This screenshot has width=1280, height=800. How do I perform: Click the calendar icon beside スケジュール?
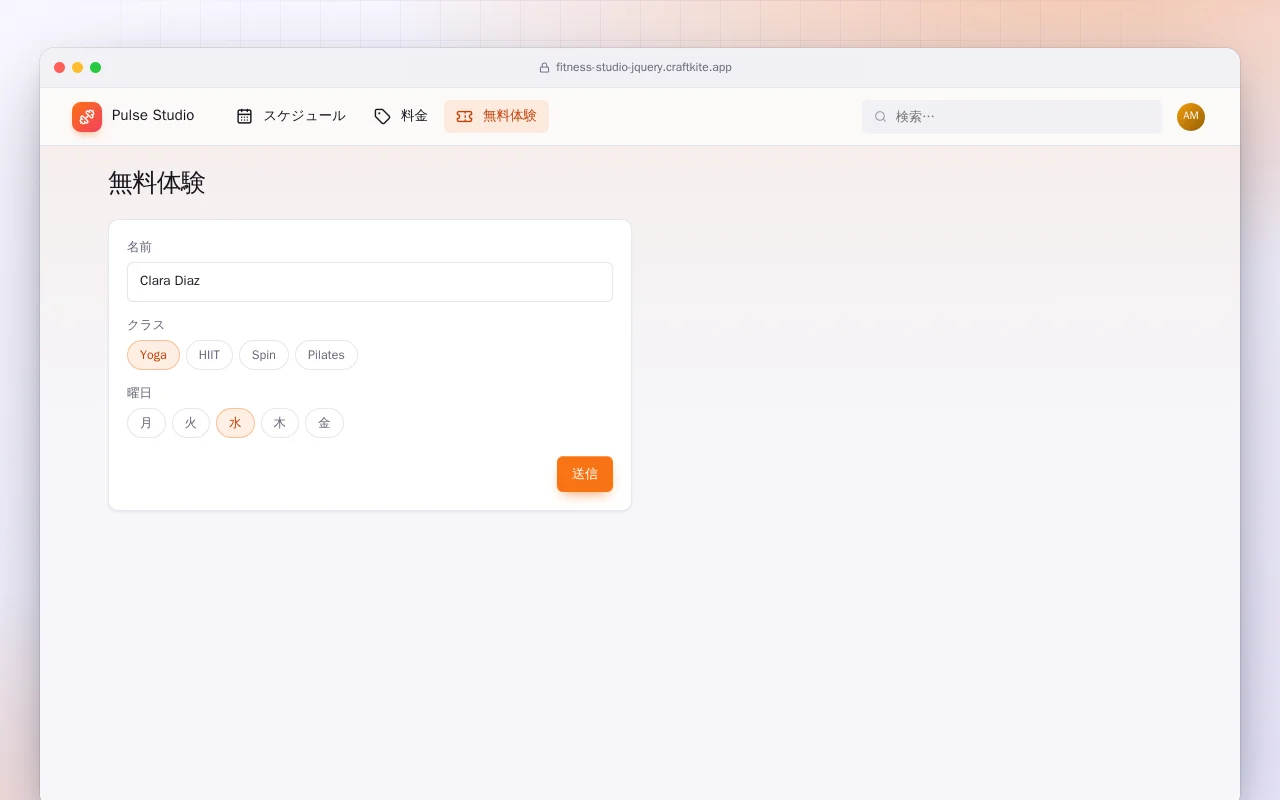[244, 116]
